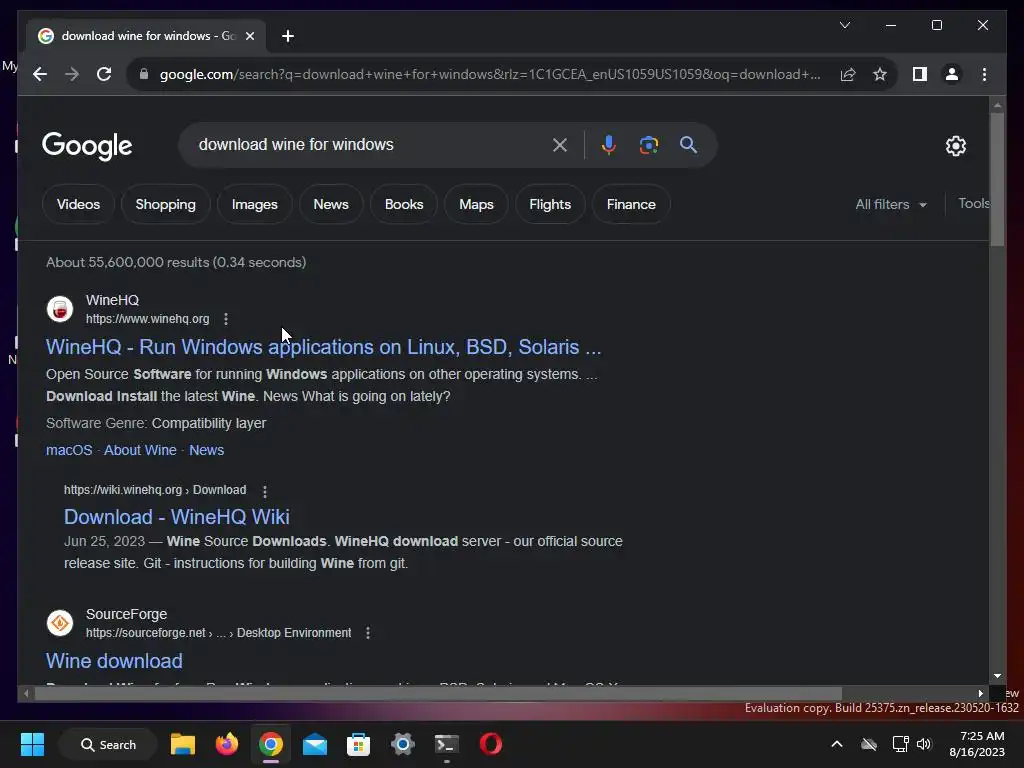Open the Finance filter

[631, 204]
